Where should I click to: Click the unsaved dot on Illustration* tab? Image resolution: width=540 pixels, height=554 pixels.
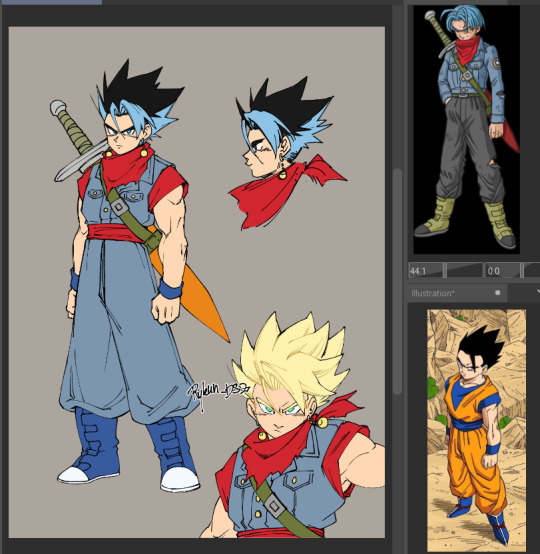498,293
